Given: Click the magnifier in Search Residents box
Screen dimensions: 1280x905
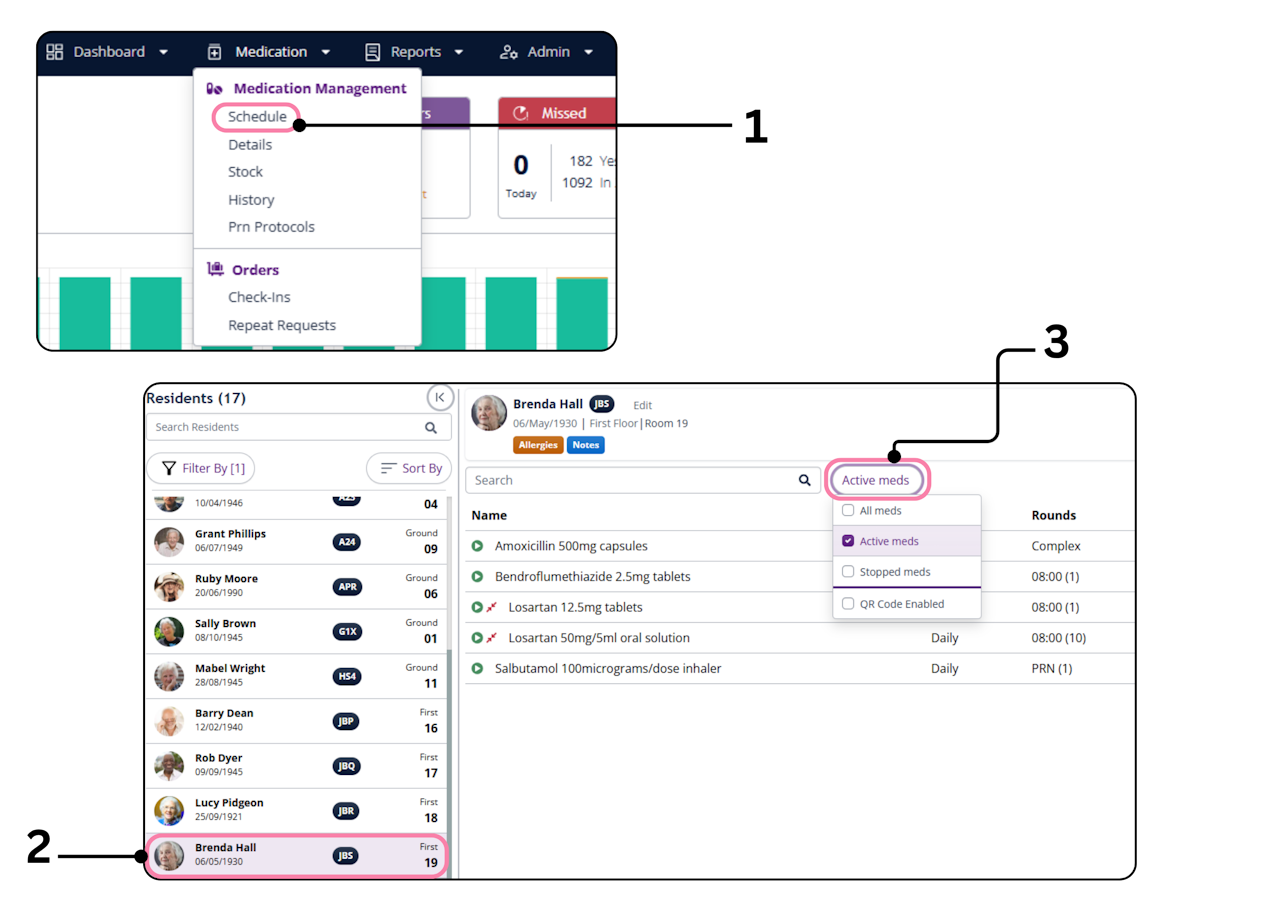Looking at the screenshot, I should (x=431, y=427).
